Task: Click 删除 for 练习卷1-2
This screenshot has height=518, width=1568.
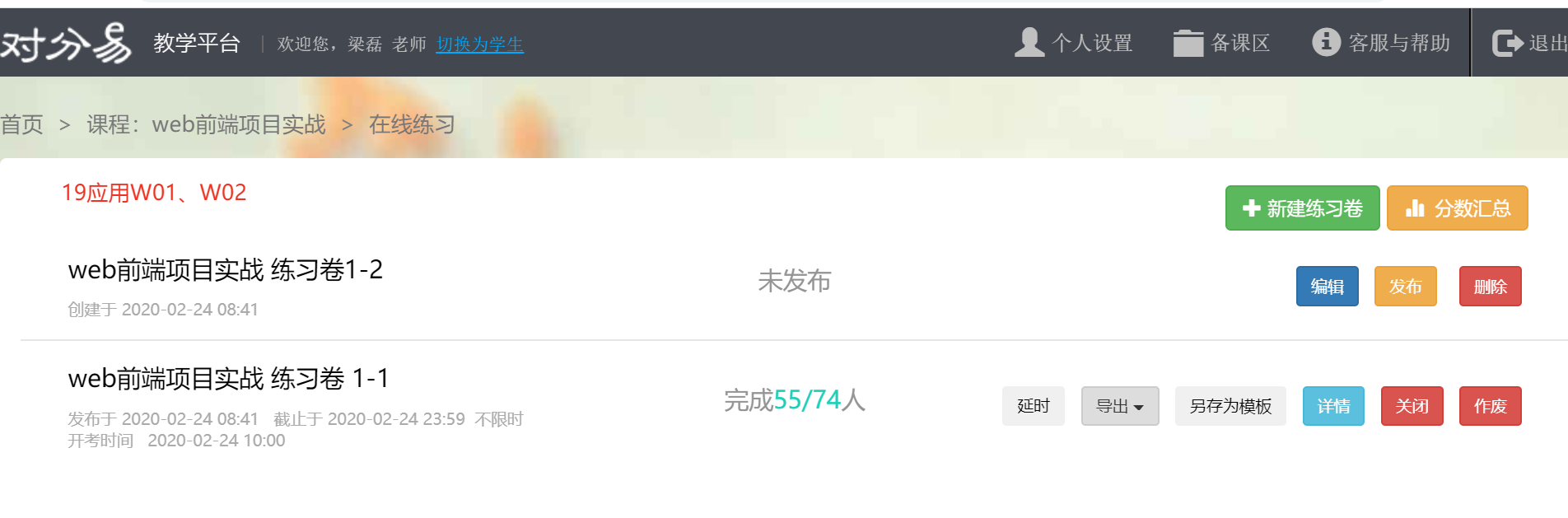Action: [x=1490, y=286]
